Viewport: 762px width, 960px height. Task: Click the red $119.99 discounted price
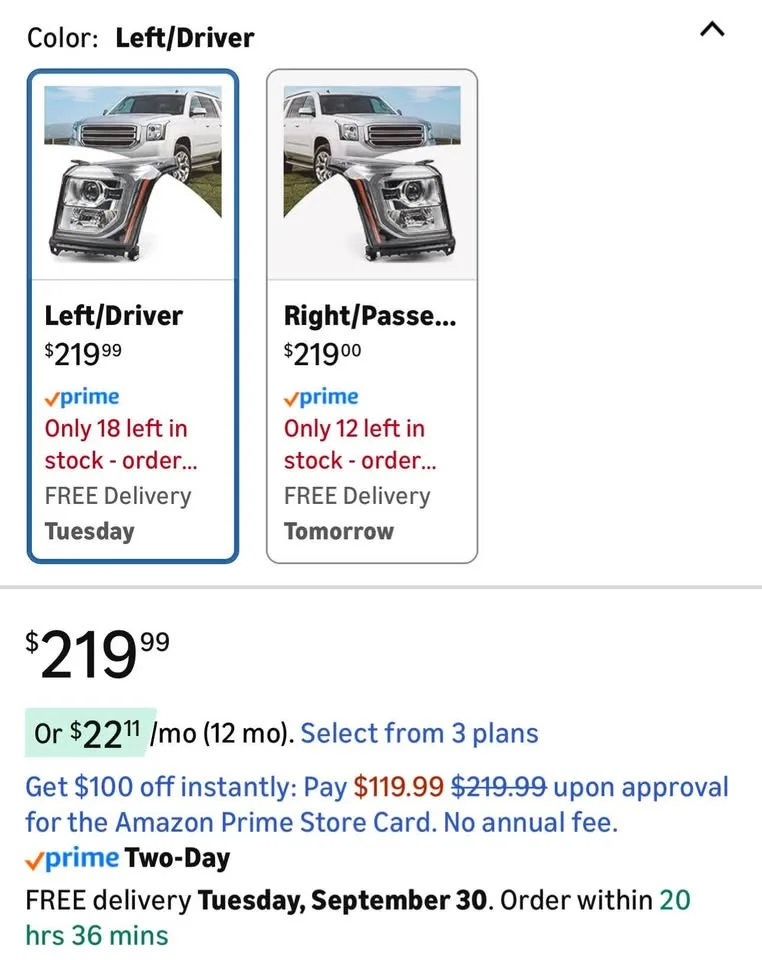[398, 787]
